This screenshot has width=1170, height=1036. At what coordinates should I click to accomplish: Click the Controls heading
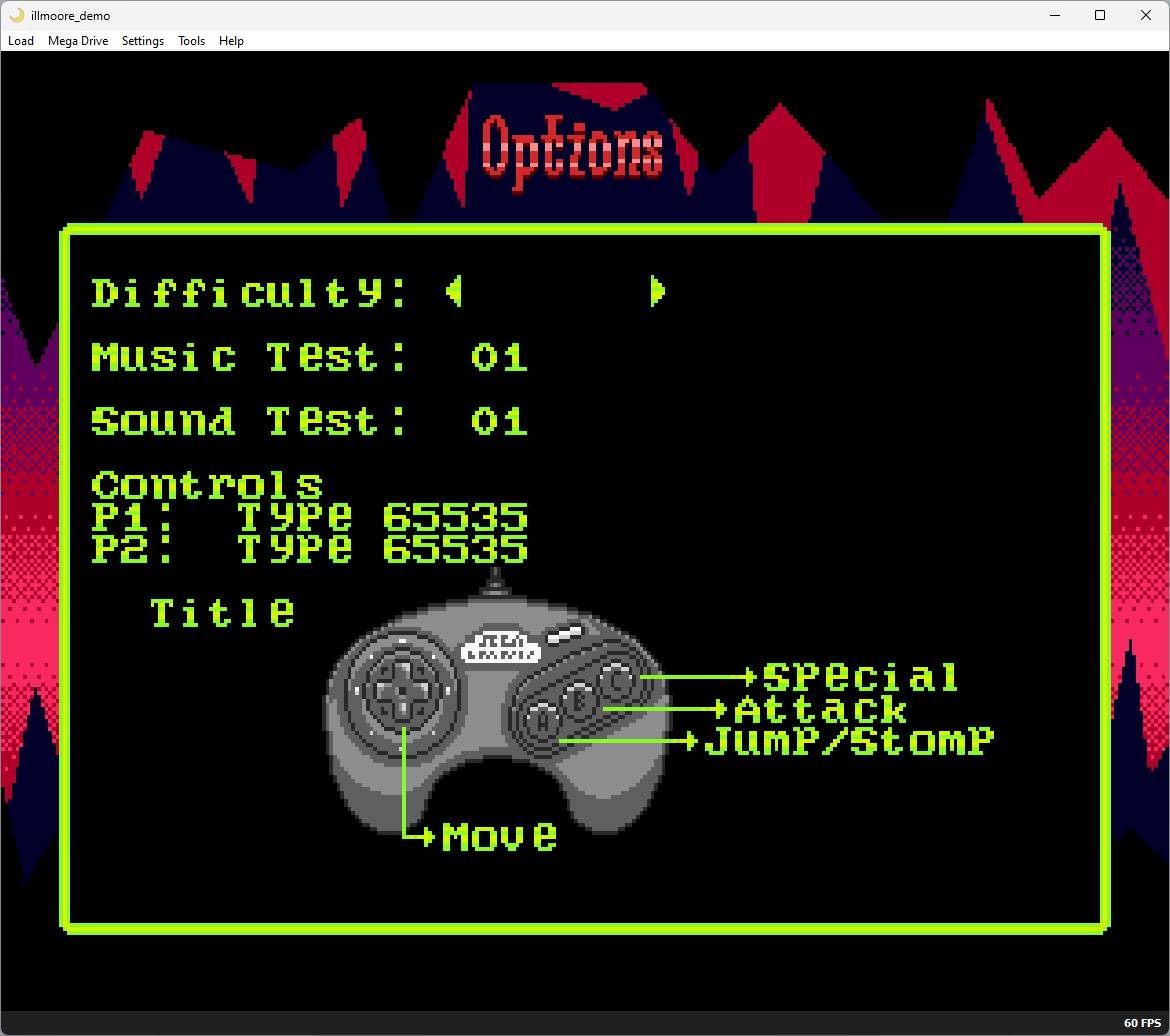pos(207,485)
